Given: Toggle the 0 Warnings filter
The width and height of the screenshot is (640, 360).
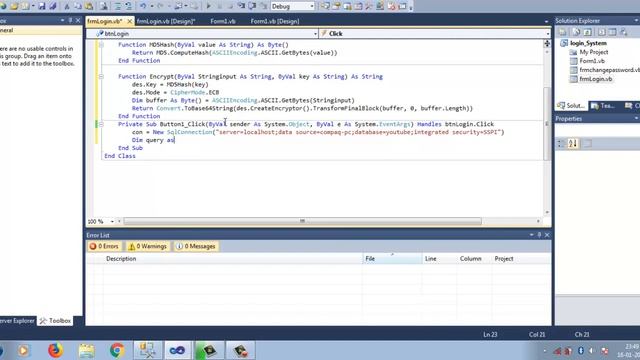Looking at the screenshot, I should tap(147, 247).
